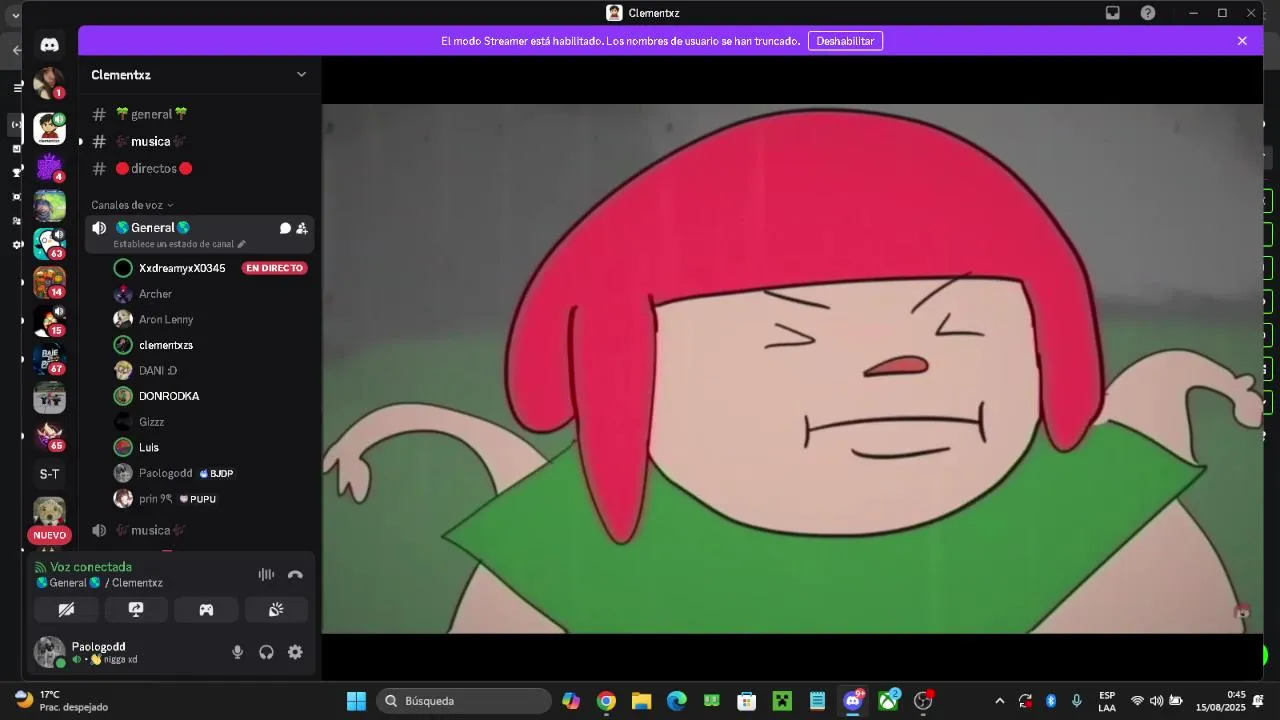Viewport: 1280px width, 720px height.
Task: Select the server with 67 notifications badge
Action: click(x=49, y=359)
